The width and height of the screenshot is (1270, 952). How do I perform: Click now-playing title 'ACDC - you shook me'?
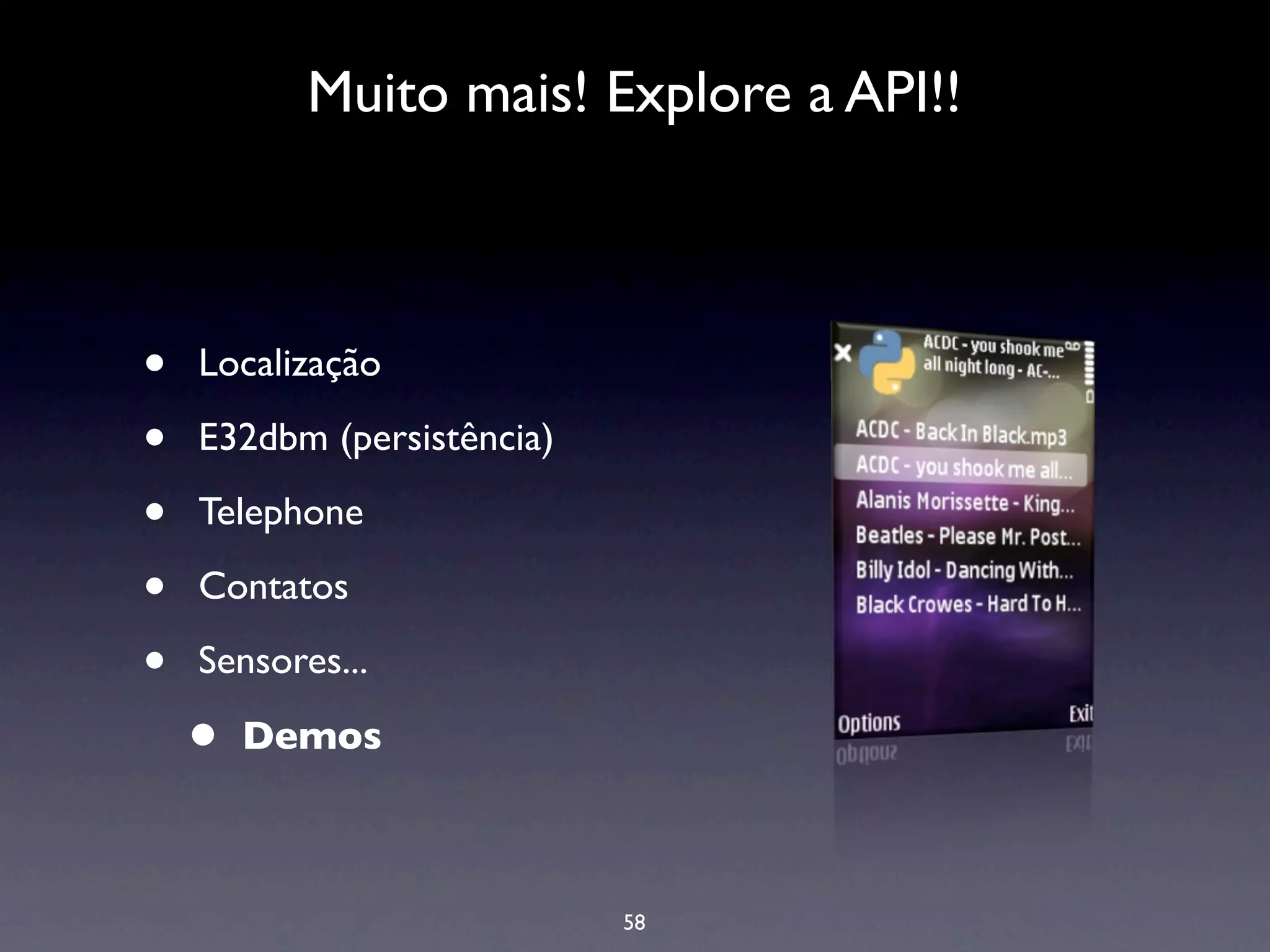[993, 346]
